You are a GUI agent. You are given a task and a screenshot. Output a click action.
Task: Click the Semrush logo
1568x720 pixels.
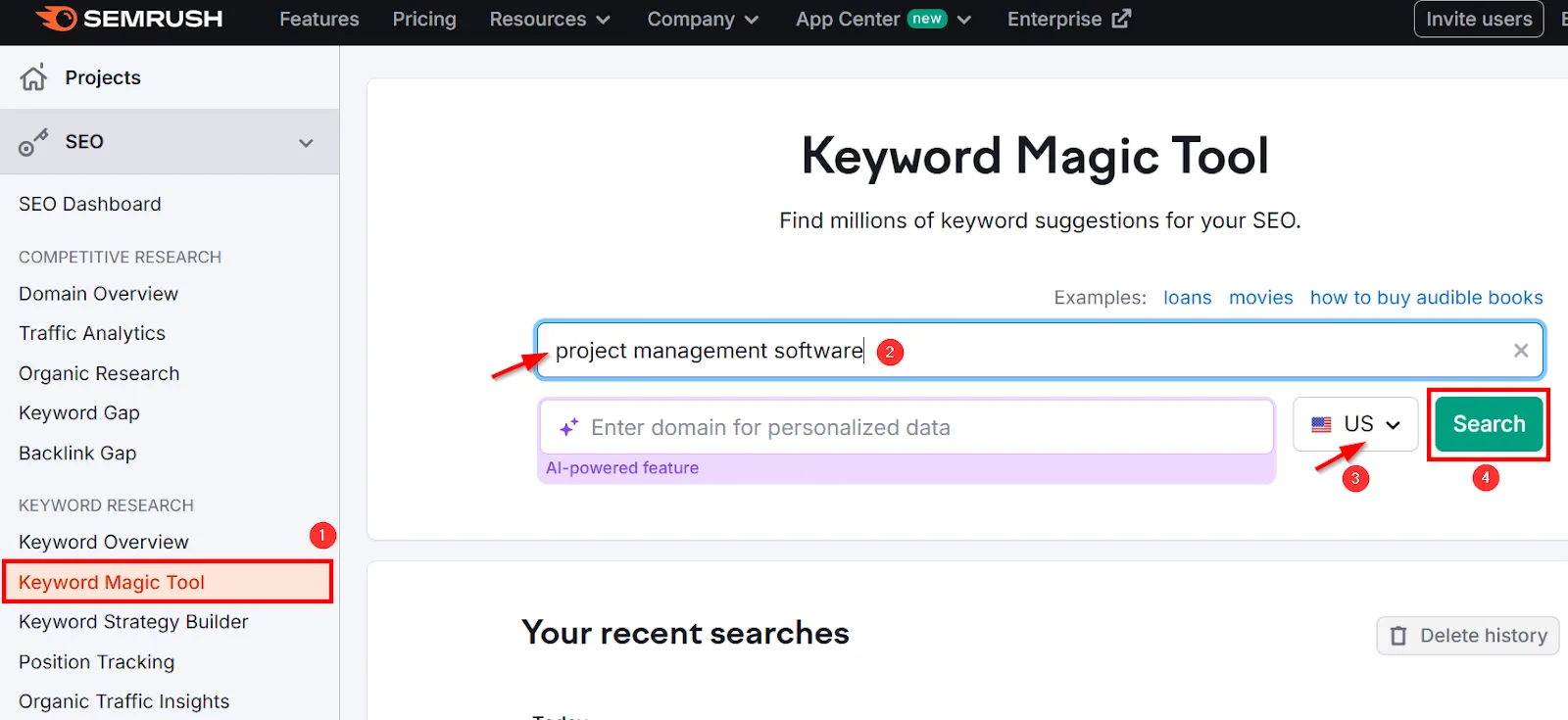click(x=129, y=19)
